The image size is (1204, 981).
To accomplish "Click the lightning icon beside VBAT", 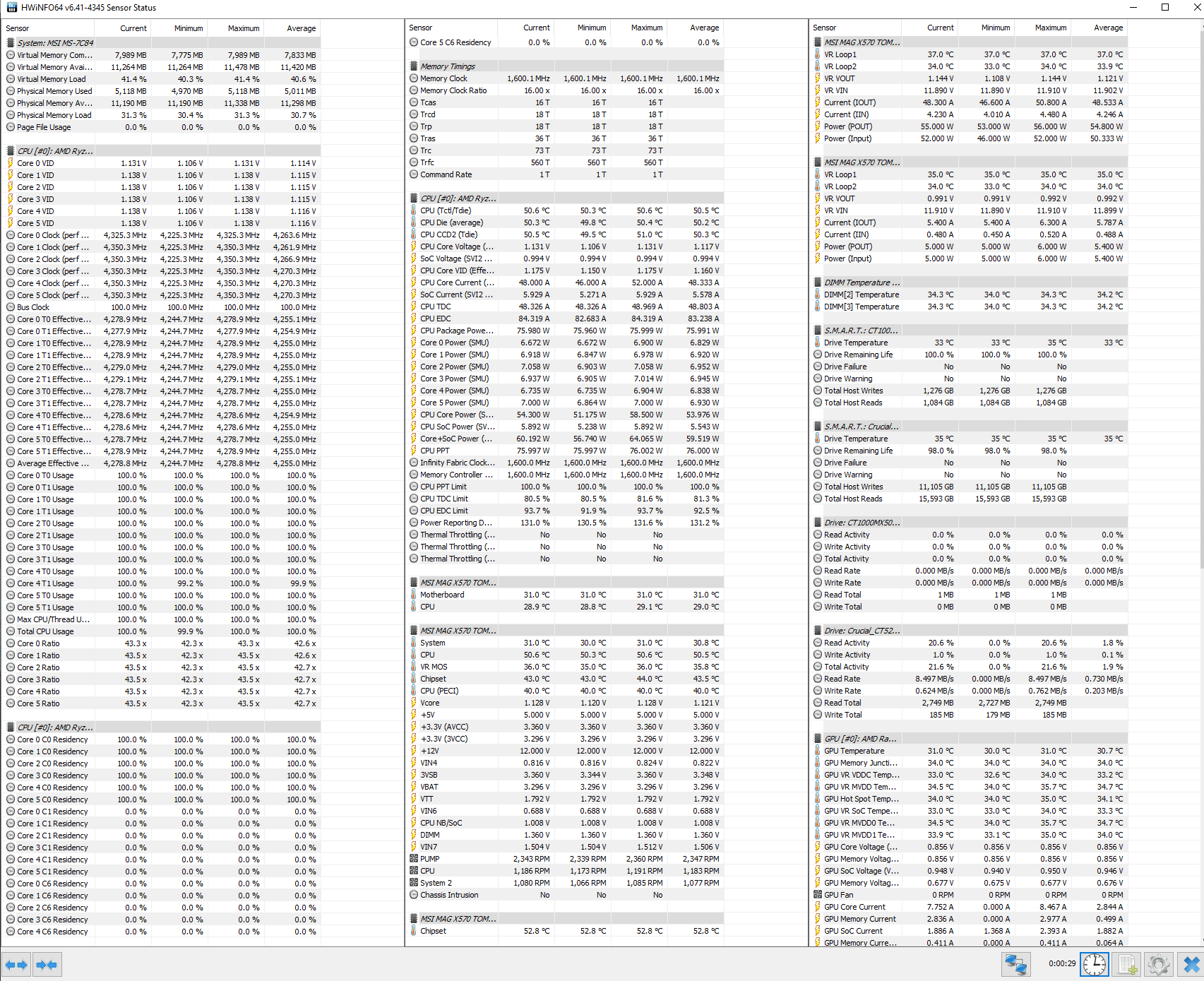I will [x=414, y=787].
